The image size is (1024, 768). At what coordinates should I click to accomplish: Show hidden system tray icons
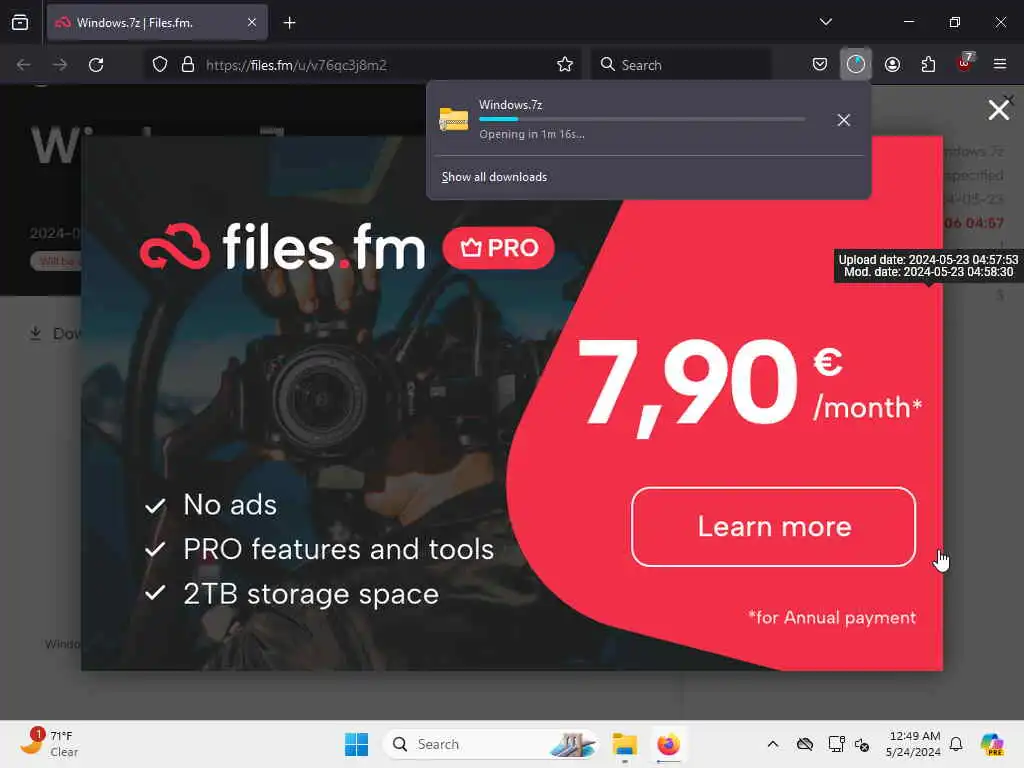tap(773, 744)
